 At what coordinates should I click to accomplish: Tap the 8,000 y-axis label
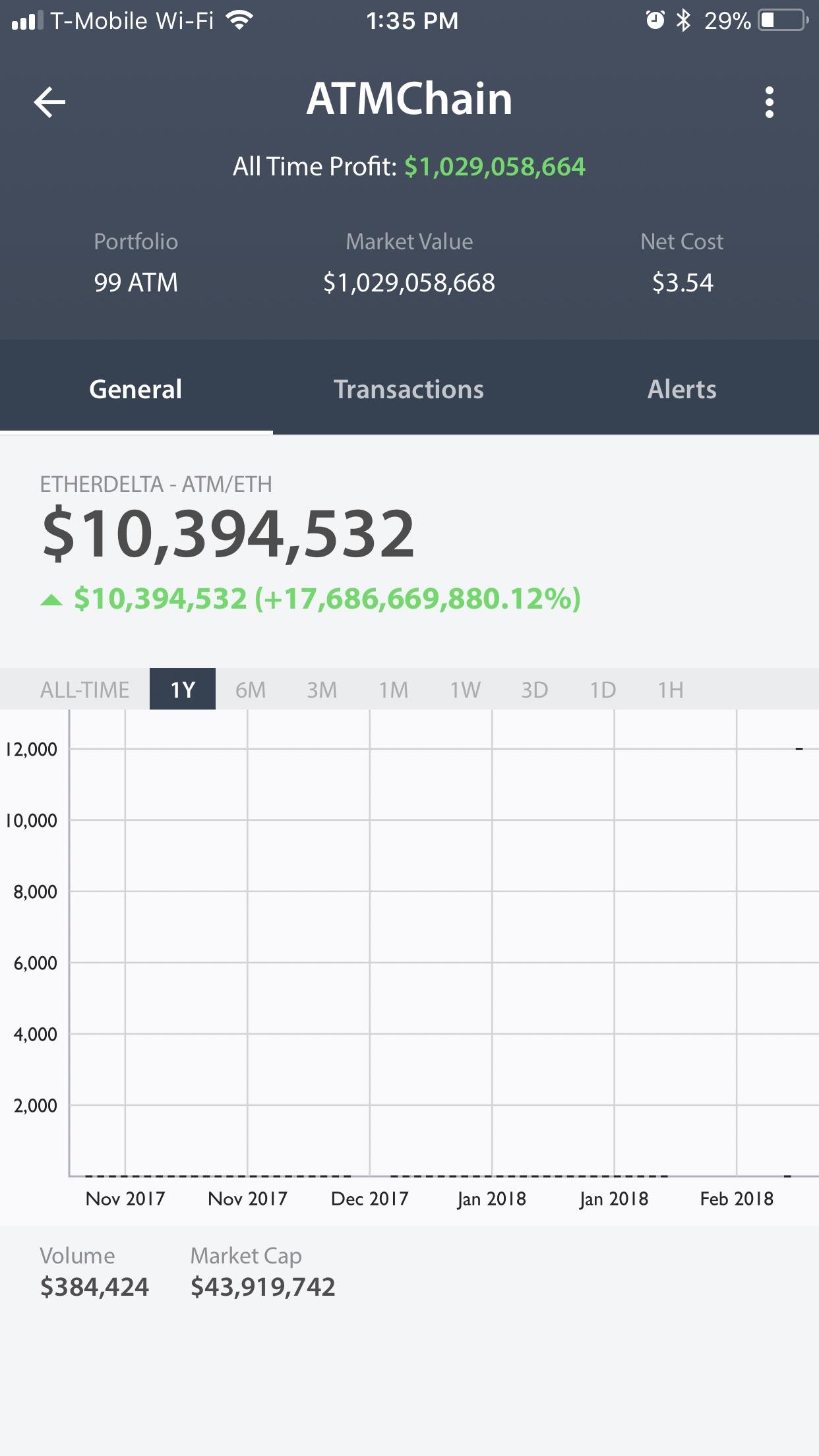click(x=35, y=892)
